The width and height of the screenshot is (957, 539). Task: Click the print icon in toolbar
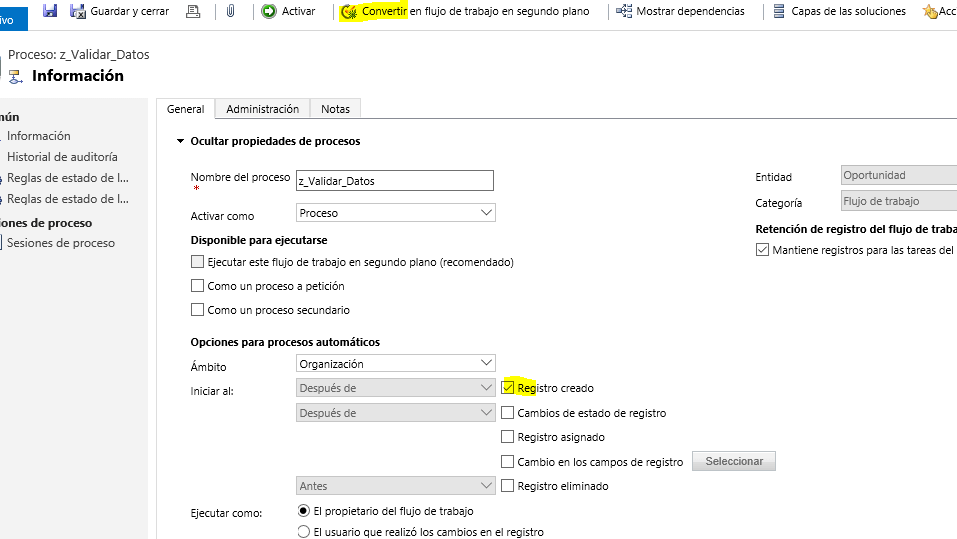[x=193, y=11]
